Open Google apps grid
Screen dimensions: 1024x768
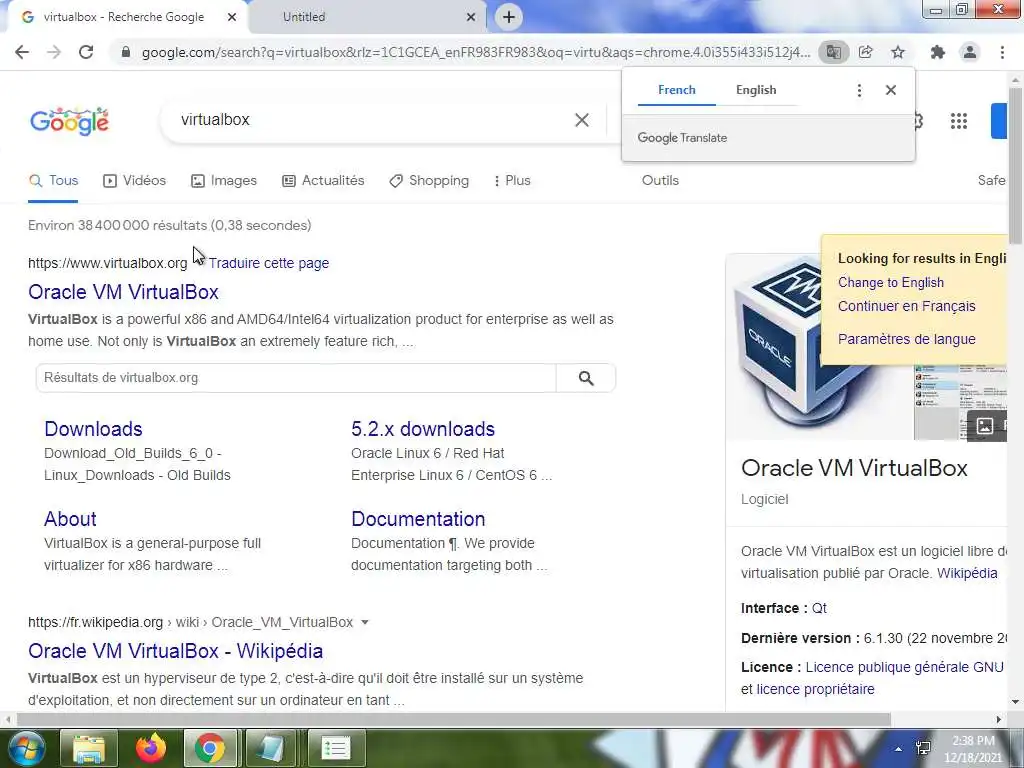coord(959,121)
